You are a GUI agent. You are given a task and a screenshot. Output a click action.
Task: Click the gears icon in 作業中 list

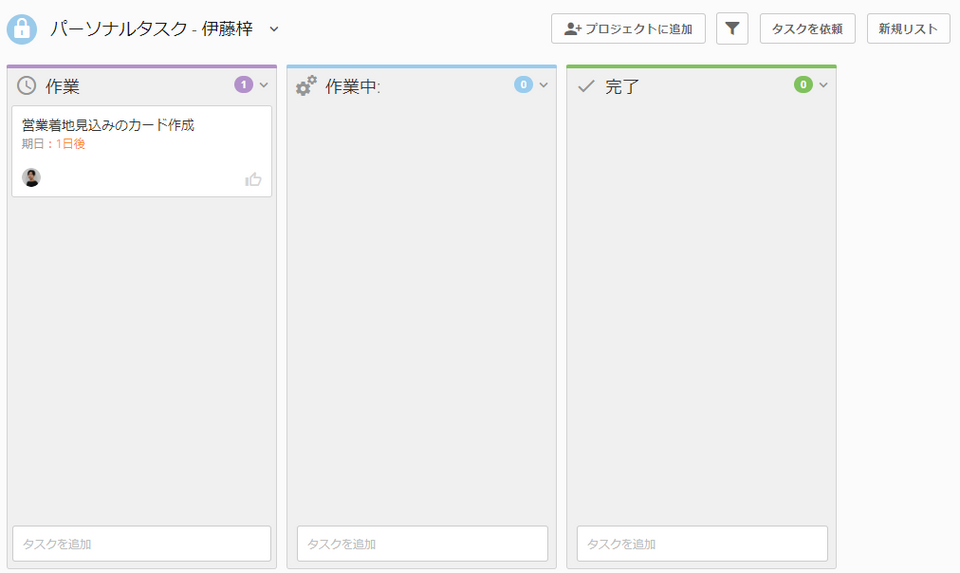pos(306,86)
